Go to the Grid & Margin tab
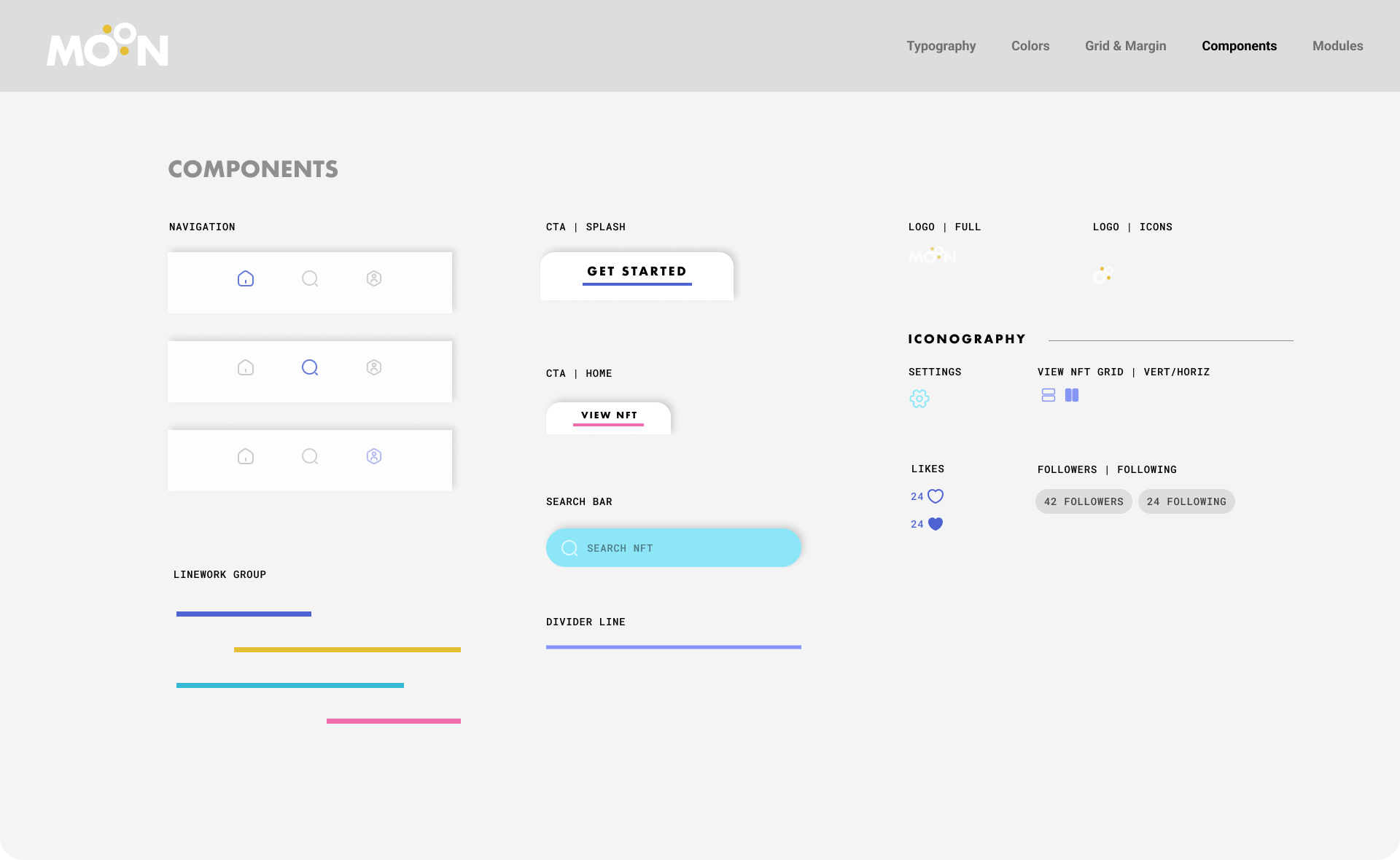 [x=1125, y=46]
